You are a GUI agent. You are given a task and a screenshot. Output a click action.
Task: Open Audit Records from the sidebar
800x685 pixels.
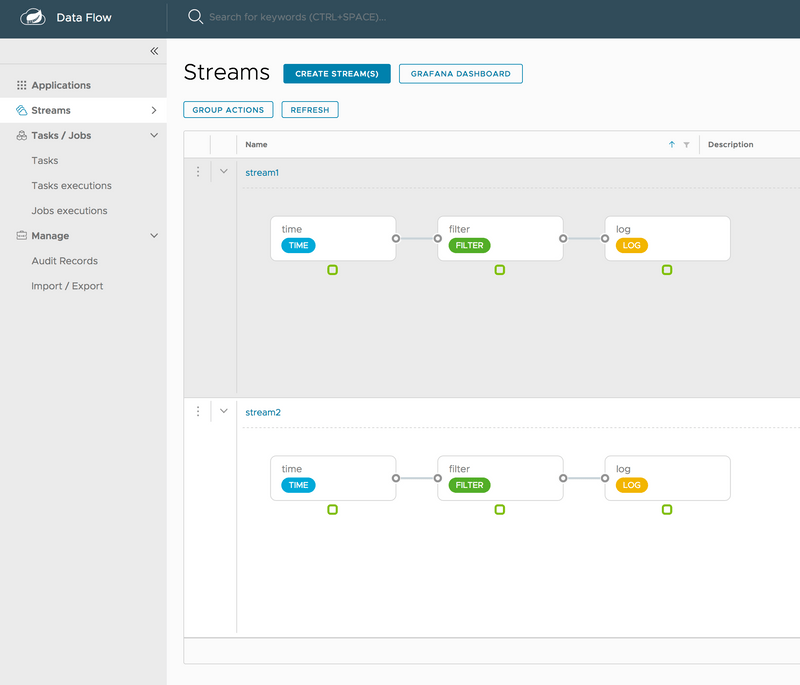[x=64, y=261]
